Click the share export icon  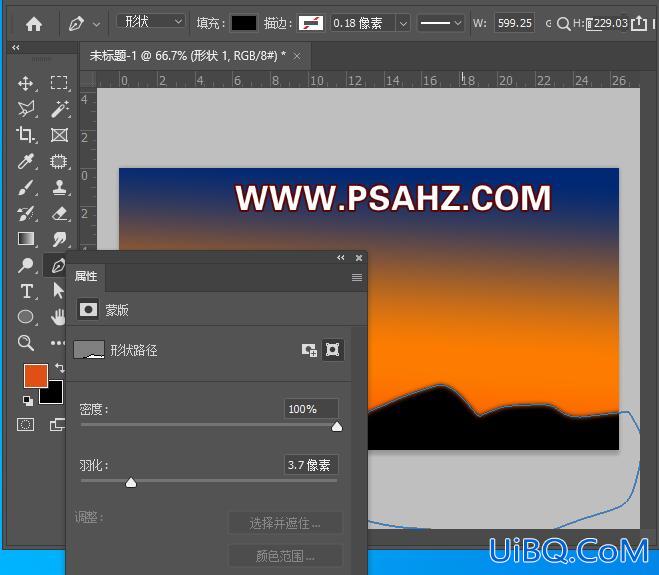(x=639, y=23)
